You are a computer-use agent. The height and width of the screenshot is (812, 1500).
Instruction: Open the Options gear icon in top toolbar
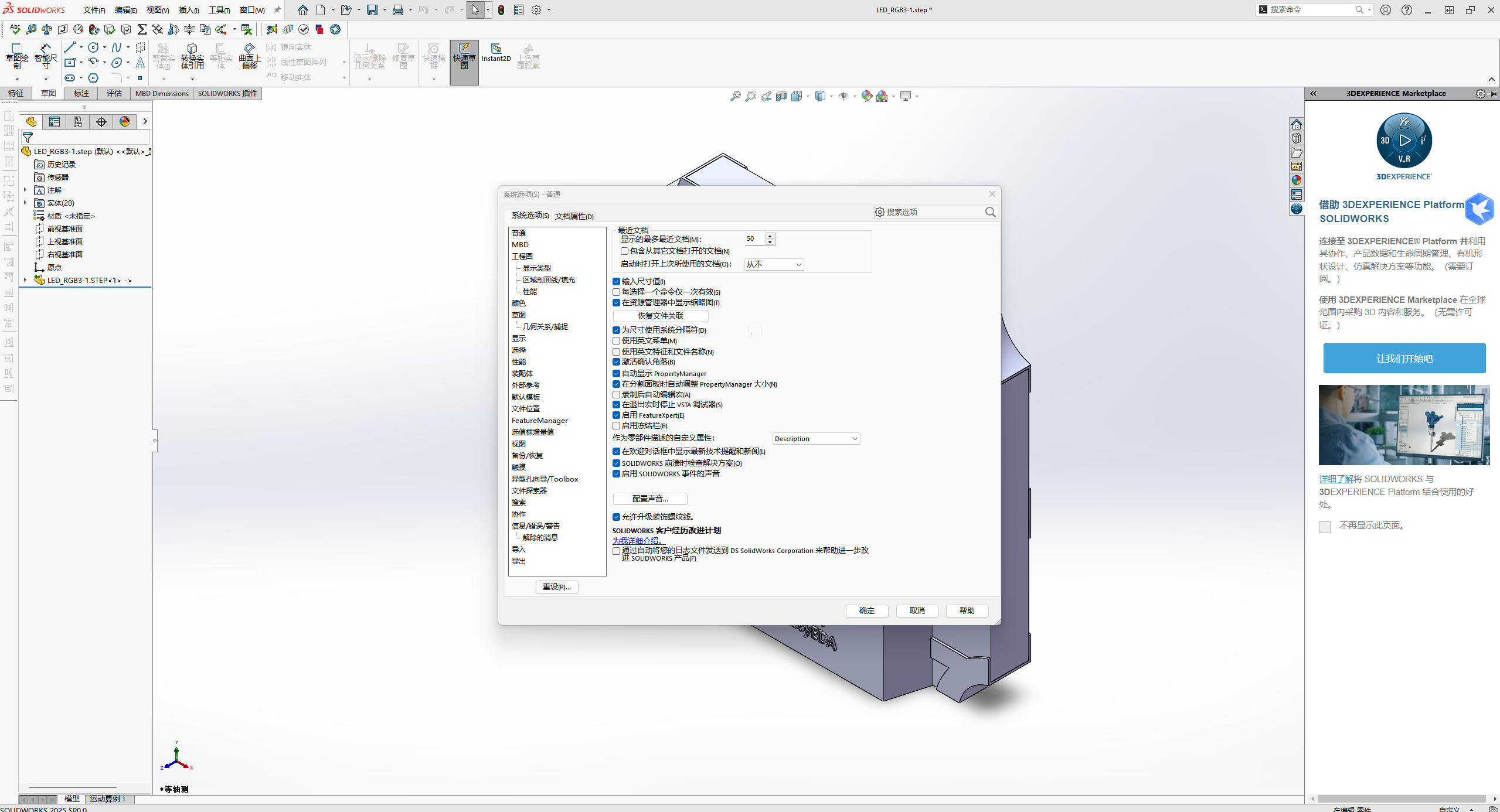pos(536,10)
